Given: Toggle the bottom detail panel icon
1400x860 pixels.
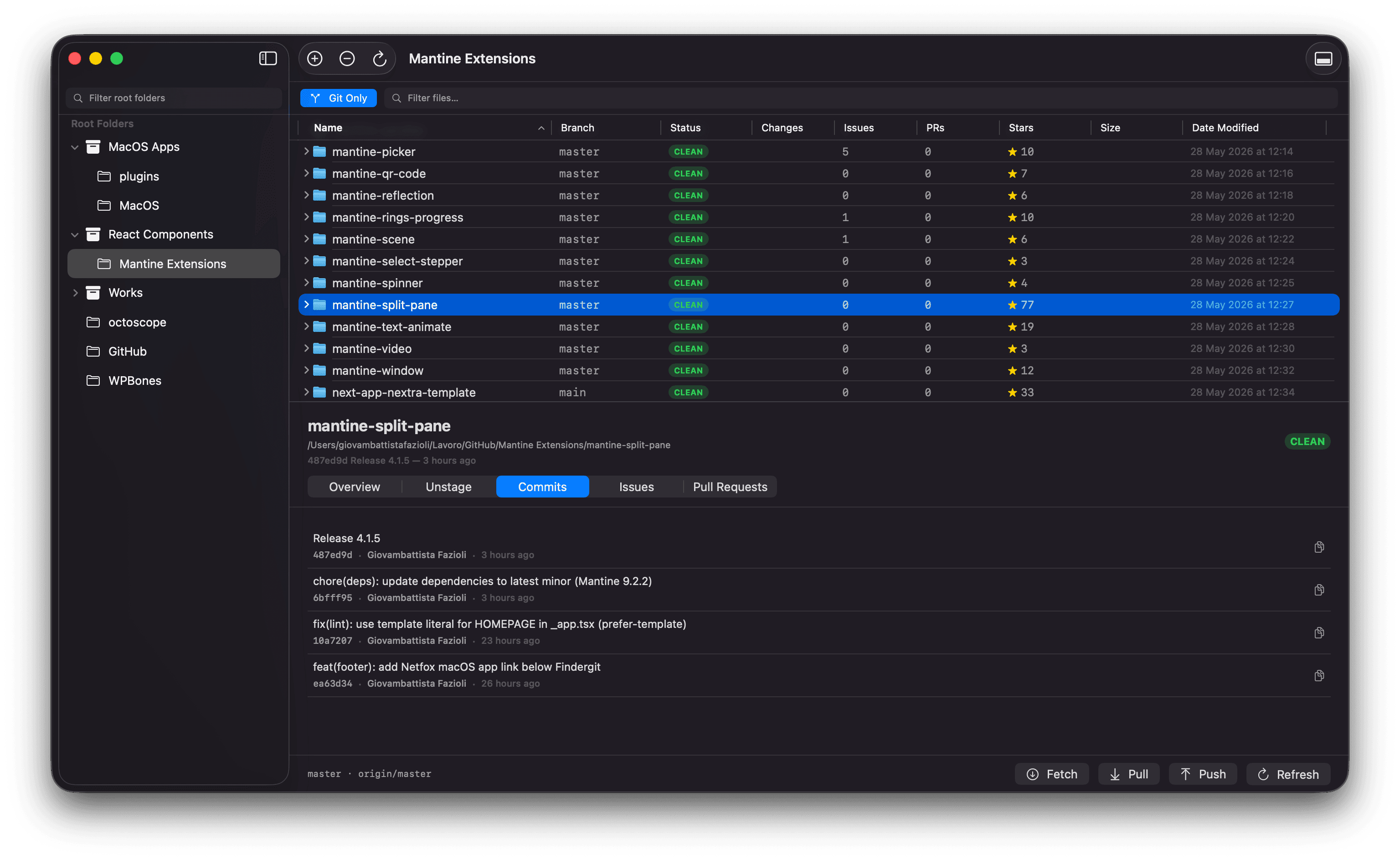Looking at the screenshot, I should pyautogui.click(x=1323, y=58).
